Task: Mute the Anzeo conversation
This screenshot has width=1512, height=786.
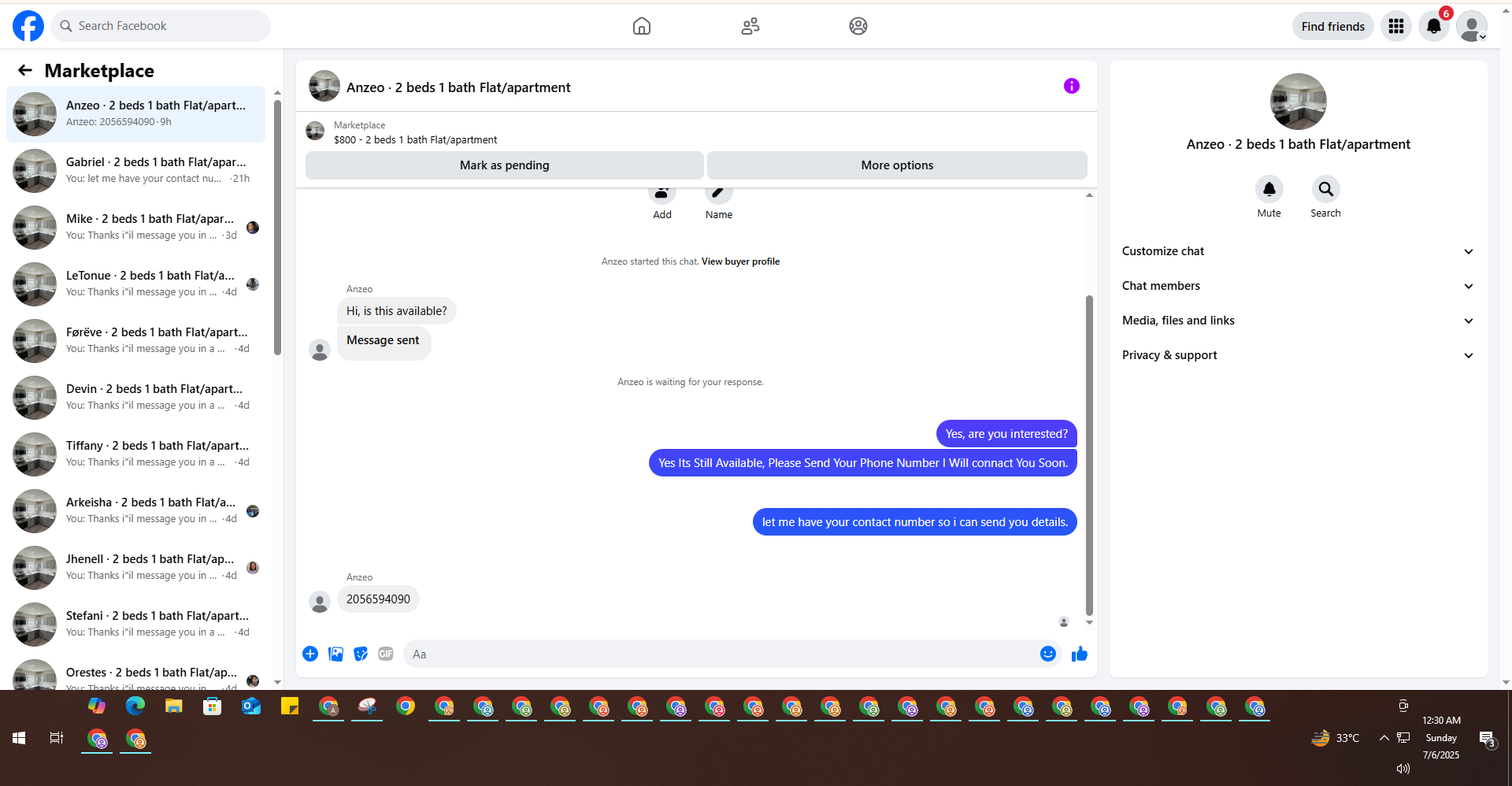Action: tap(1269, 189)
